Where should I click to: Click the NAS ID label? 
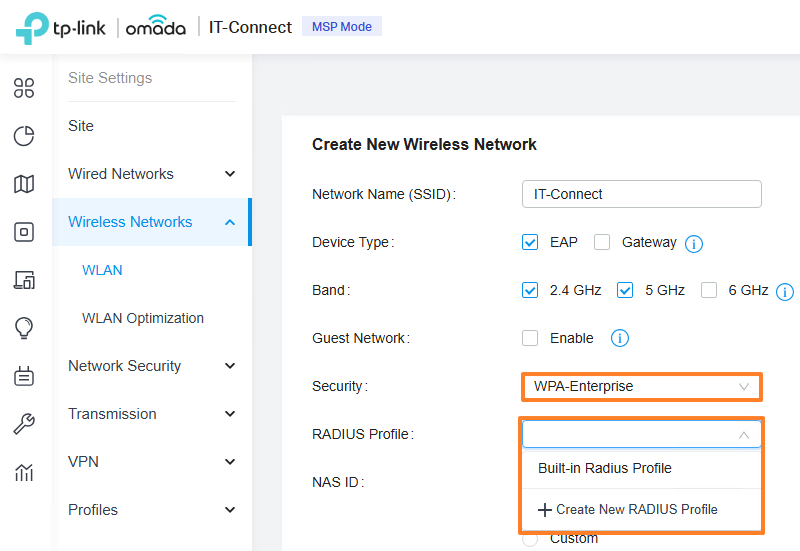338,482
